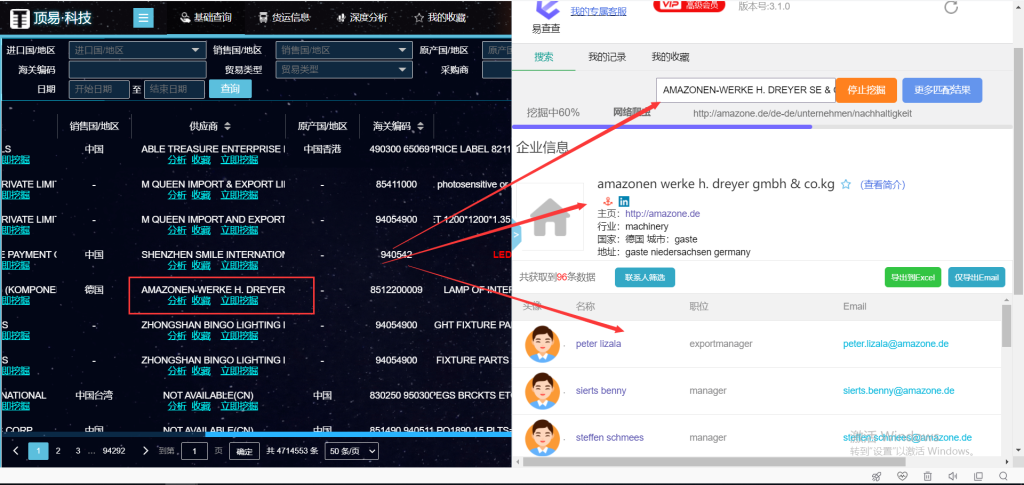The image size is (1024, 485).
Task: Click the 导出到Excel button
Action: 913,277
